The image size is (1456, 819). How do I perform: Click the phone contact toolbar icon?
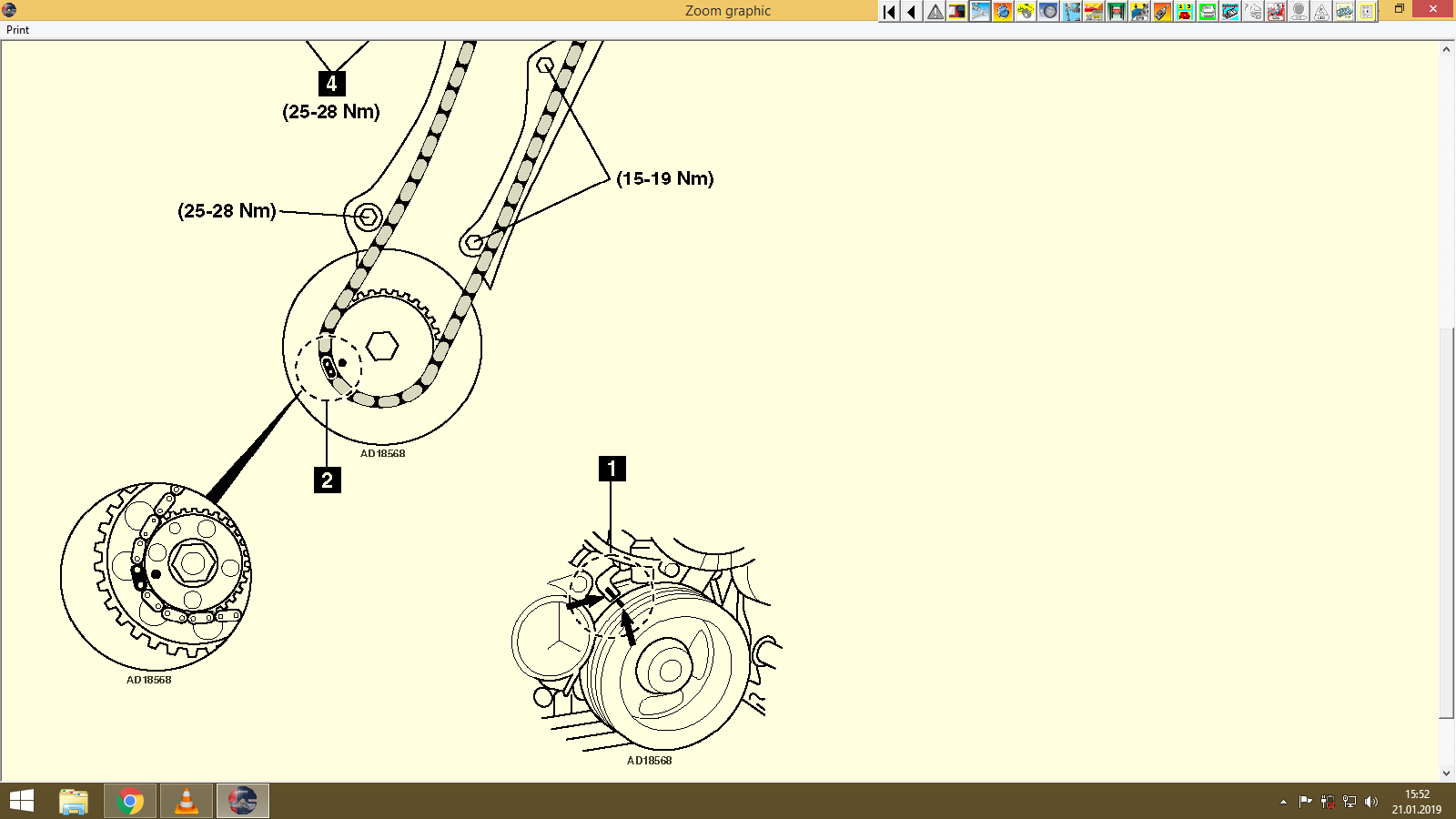point(1185,12)
